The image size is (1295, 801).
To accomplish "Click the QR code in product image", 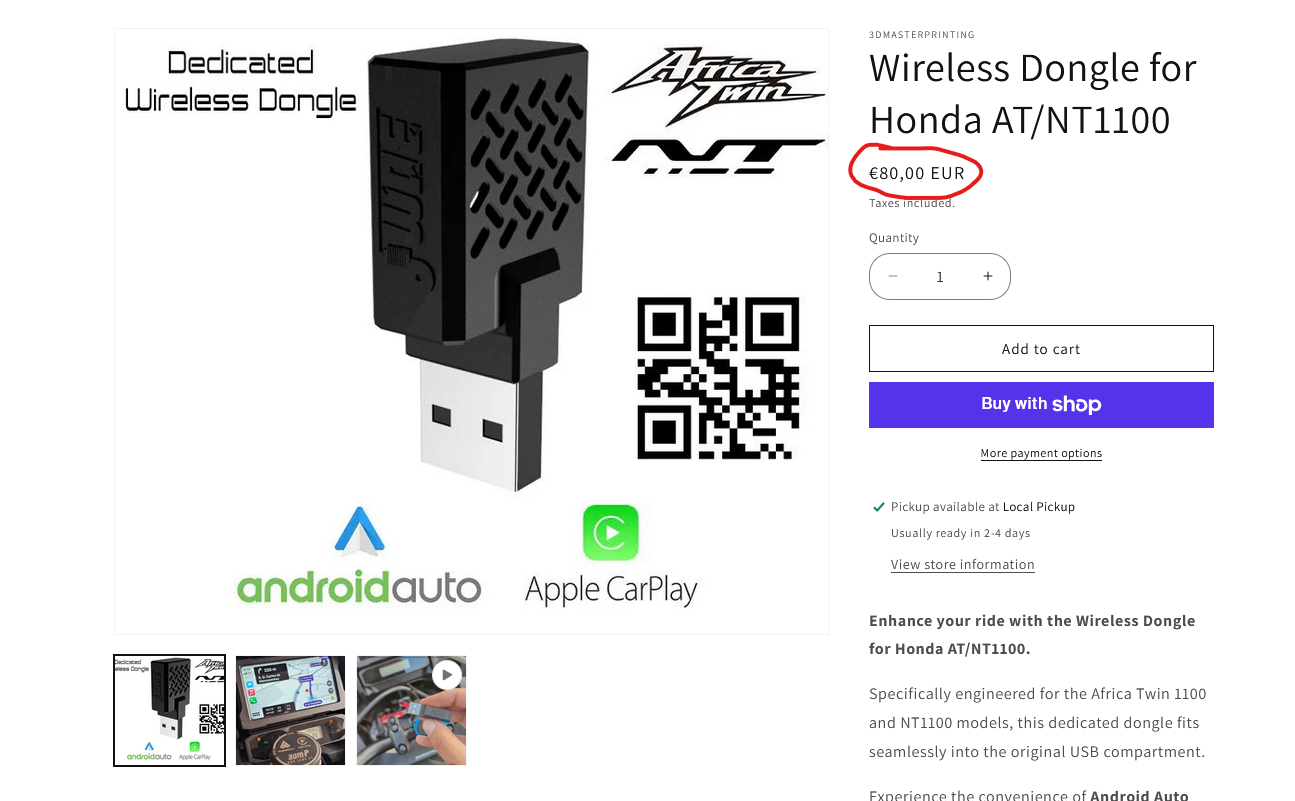I will coord(718,378).
